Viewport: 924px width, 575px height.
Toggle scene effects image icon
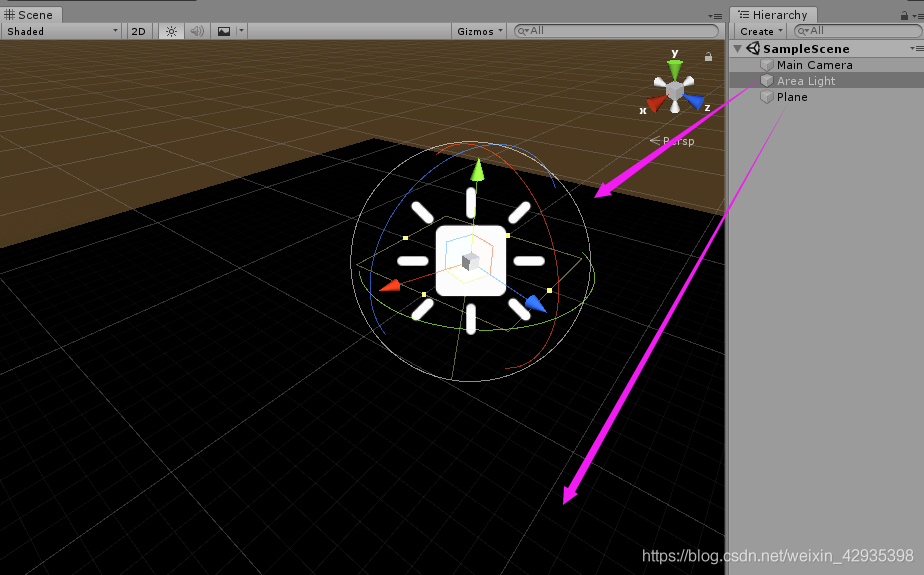pyautogui.click(x=224, y=31)
